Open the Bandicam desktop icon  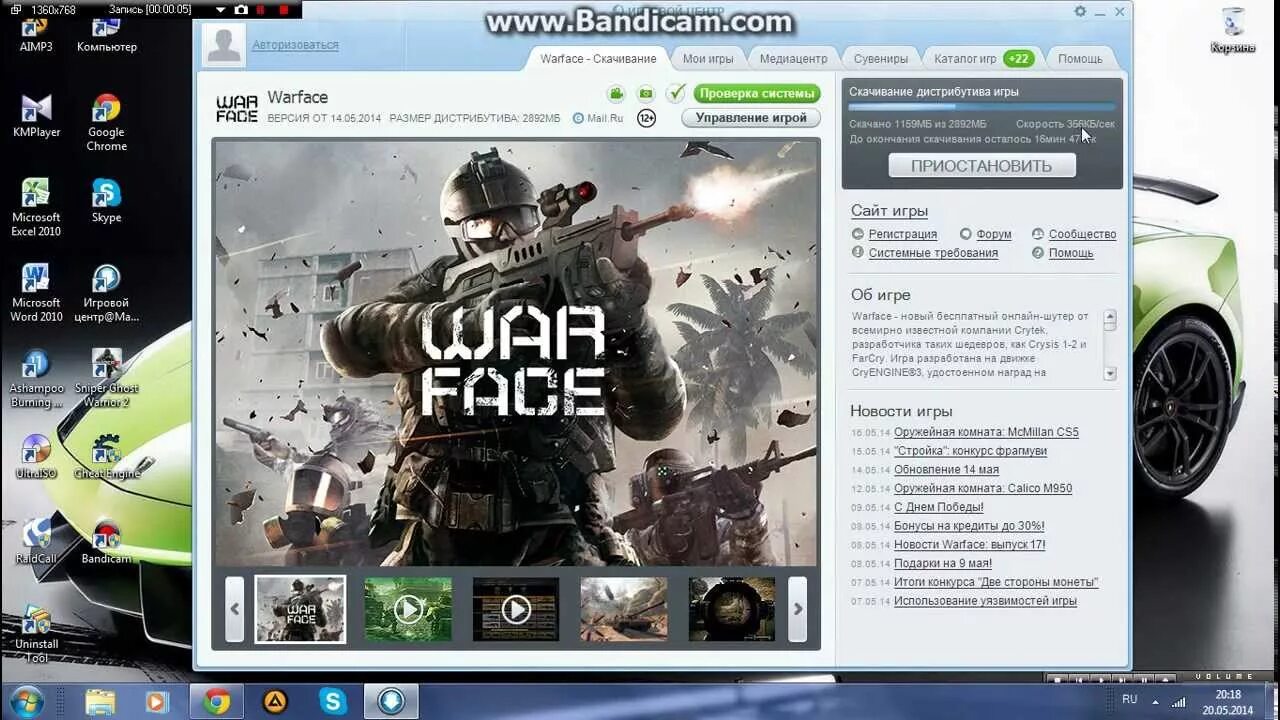(x=107, y=541)
